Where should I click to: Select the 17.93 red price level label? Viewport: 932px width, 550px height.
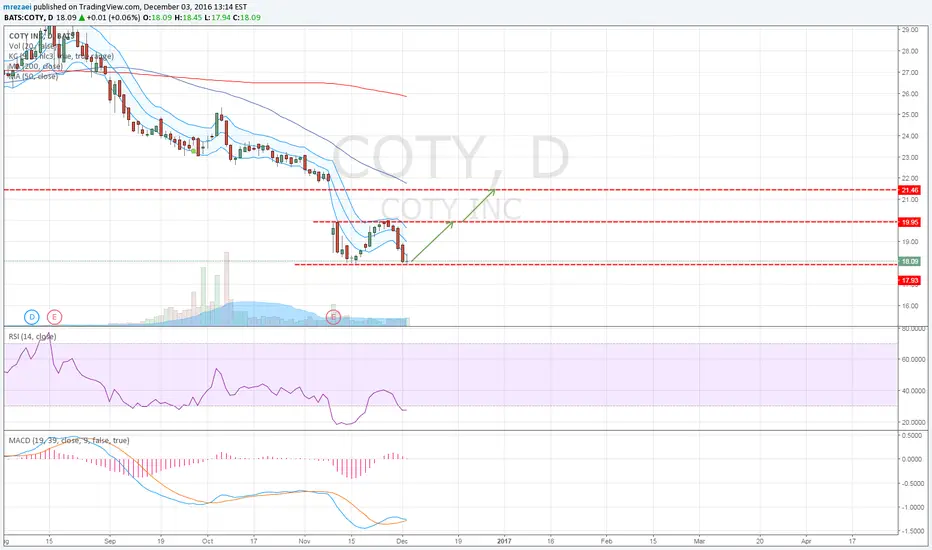(x=909, y=281)
